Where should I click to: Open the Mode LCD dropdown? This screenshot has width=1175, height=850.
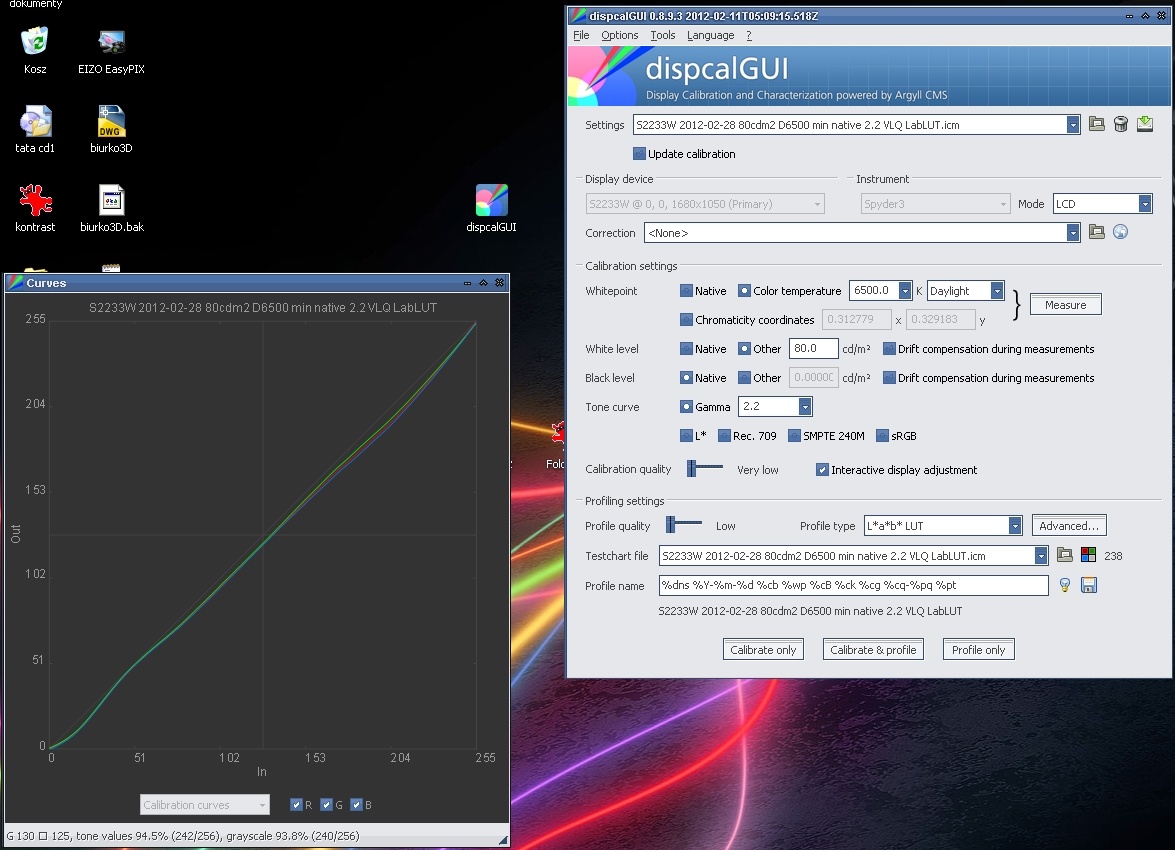click(1145, 204)
